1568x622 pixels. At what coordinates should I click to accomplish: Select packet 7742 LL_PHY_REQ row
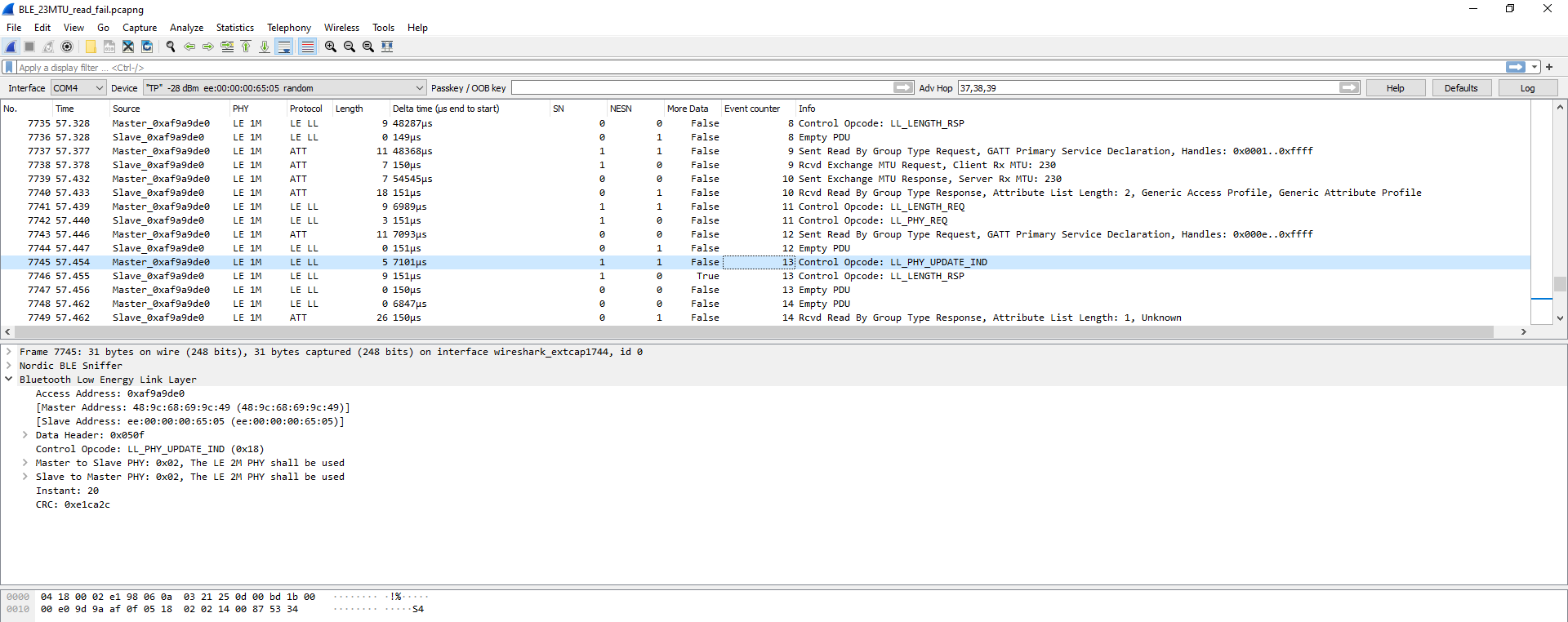click(x=765, y=220)
